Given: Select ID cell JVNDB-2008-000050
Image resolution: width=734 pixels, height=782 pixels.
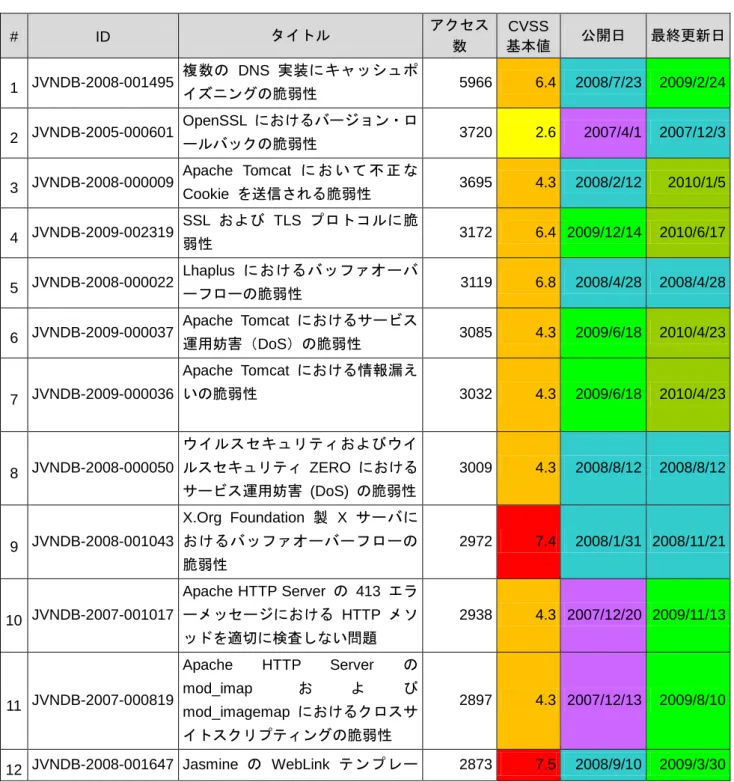Looking at the screenshot, I should [x=103, y=468].
